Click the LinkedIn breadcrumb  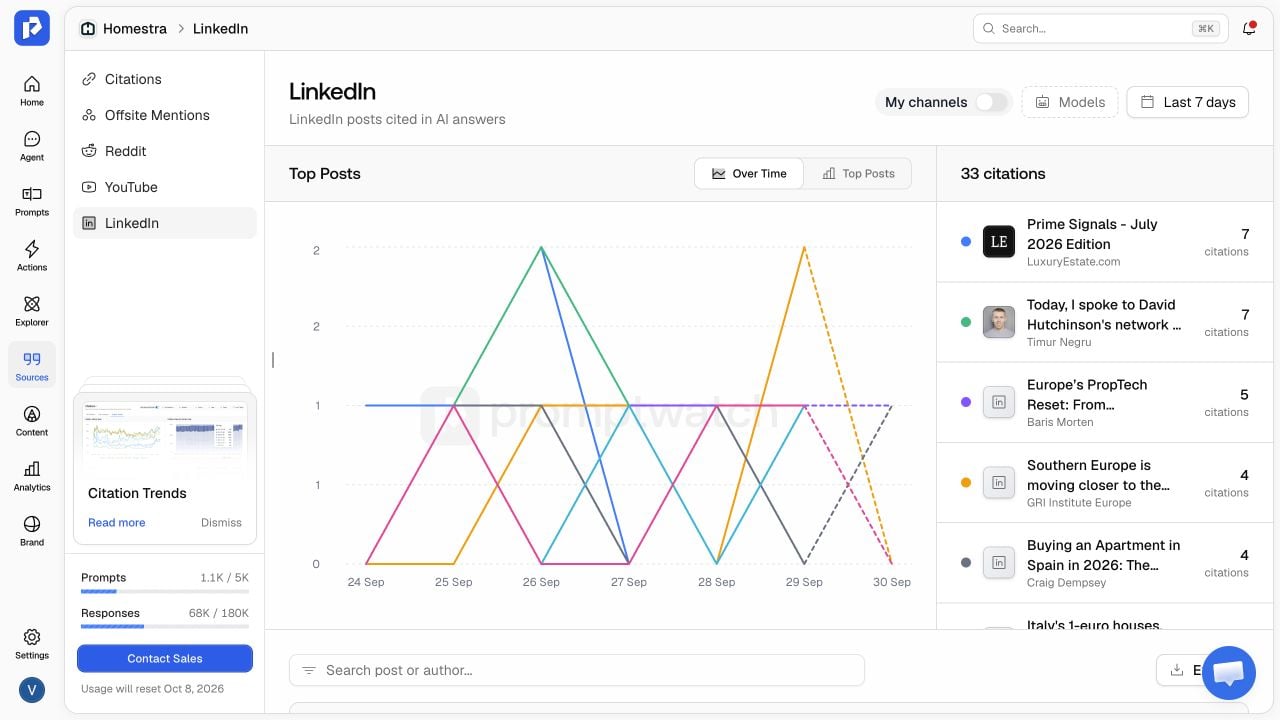click(220, 29)
